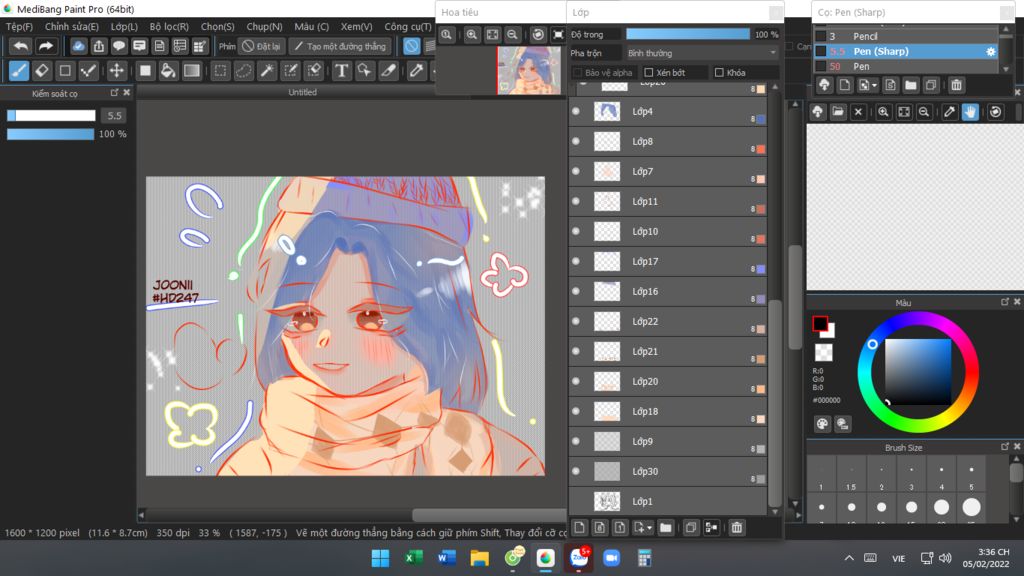
Task: Click the foreground black color swatch
Action: pyautogui.click(x=820, y=323)
